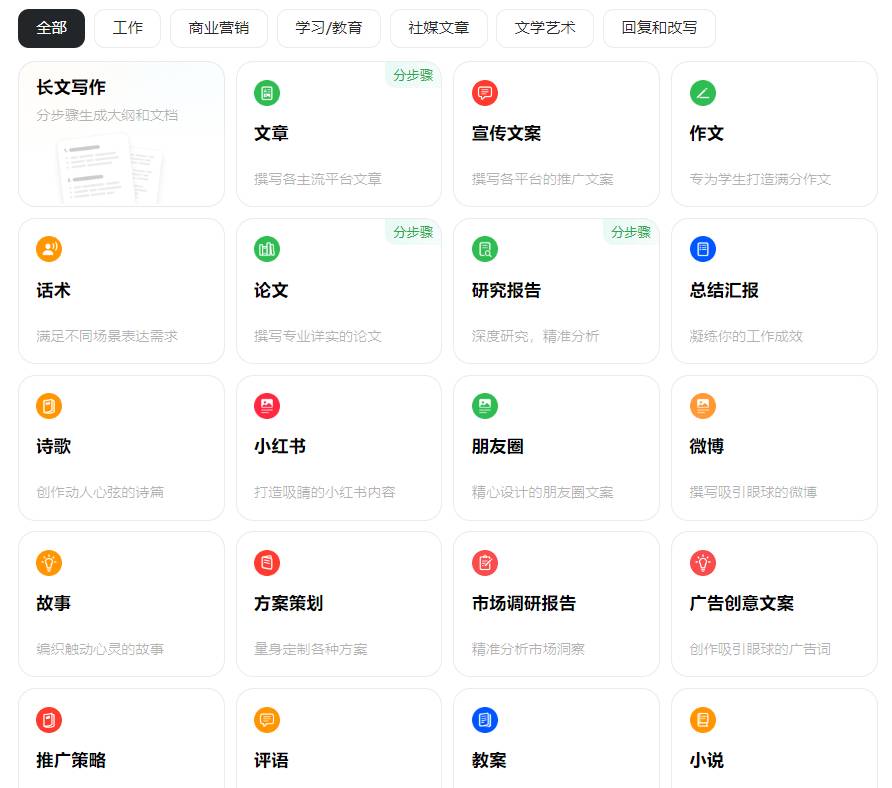The width and height of the screenshot is (892, 788).
Task: Choose the 广告创意文案 template title
Action: tap(742, 603)
